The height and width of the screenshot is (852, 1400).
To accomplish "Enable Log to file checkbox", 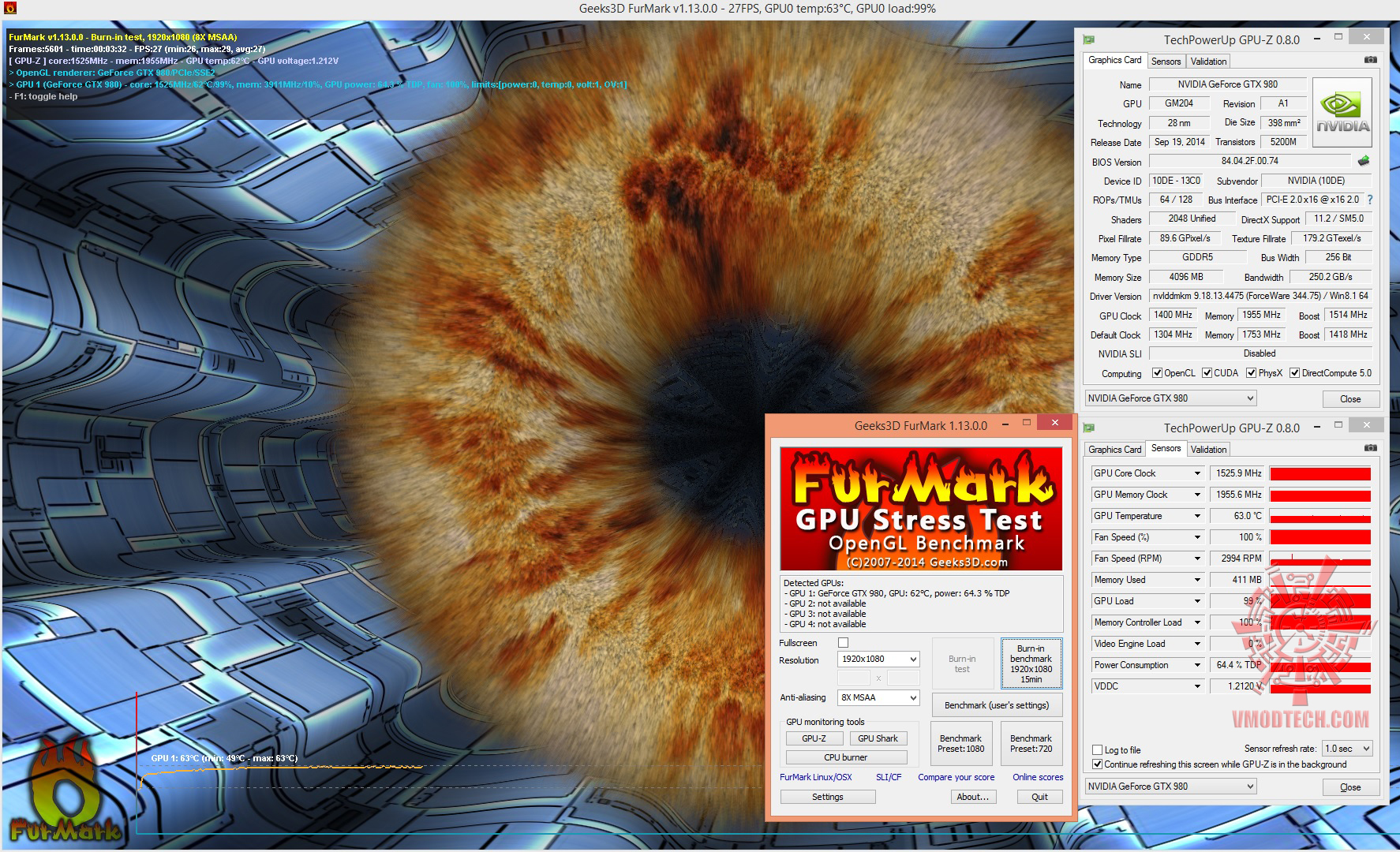I will click(1097, 750).
